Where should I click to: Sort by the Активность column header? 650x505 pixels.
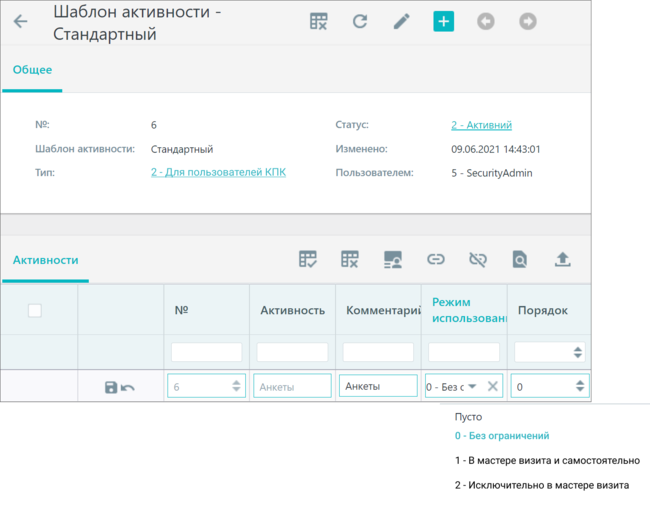click(292, 310)
